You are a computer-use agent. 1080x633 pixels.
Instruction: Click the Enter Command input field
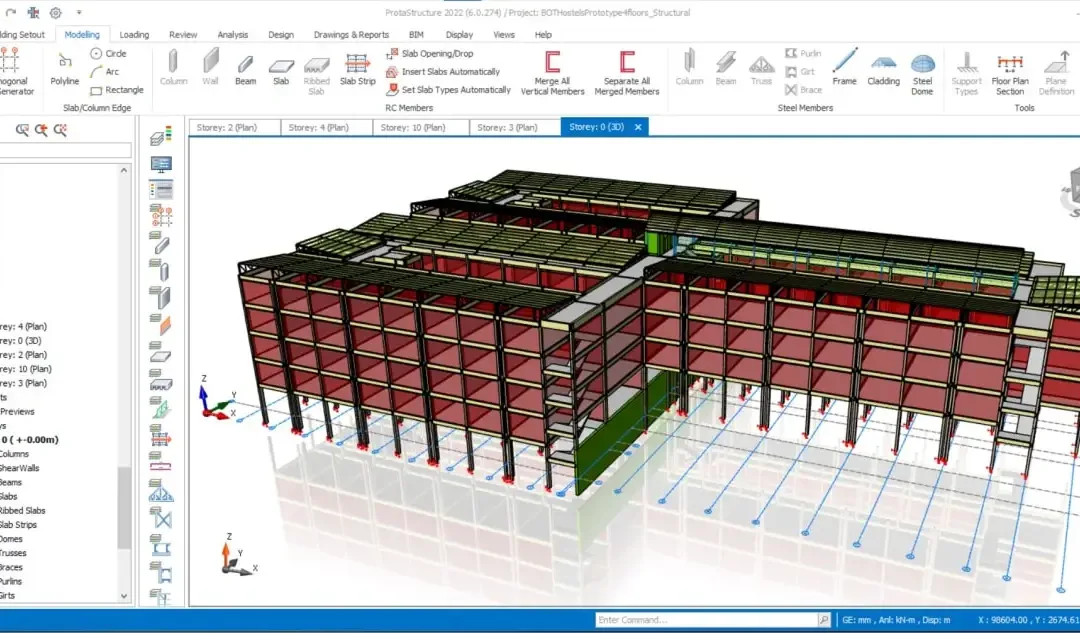[x=707, y=620]
